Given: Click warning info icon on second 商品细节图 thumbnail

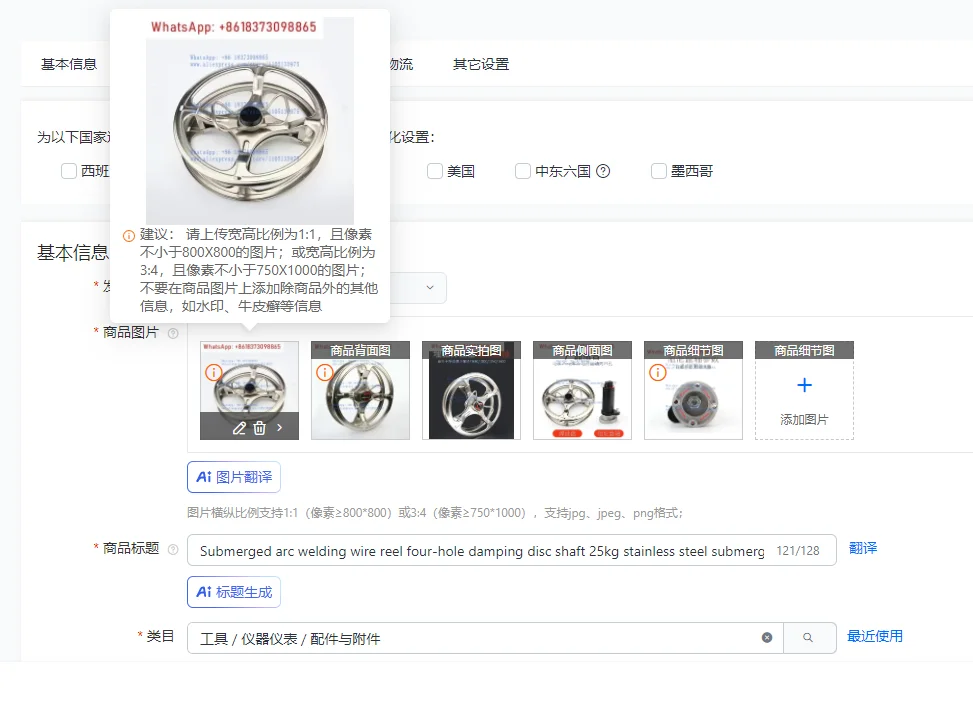Looking at the screenshot, I should (658, 372).
